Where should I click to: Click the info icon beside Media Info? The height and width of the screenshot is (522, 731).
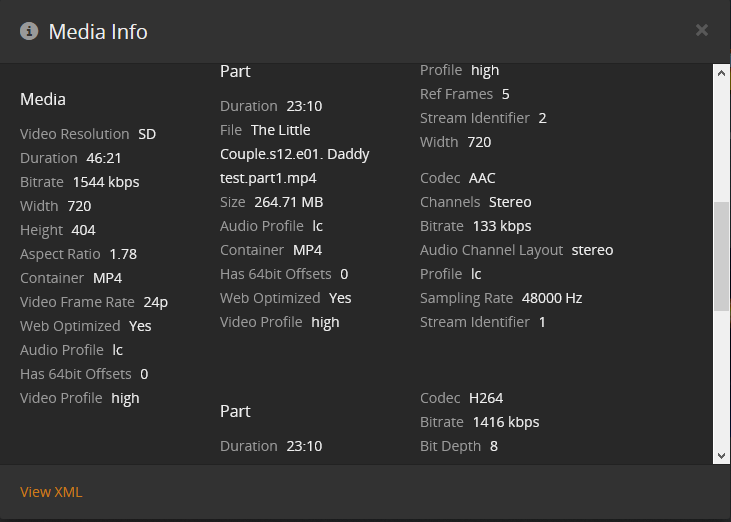click(x=29, y=31)
